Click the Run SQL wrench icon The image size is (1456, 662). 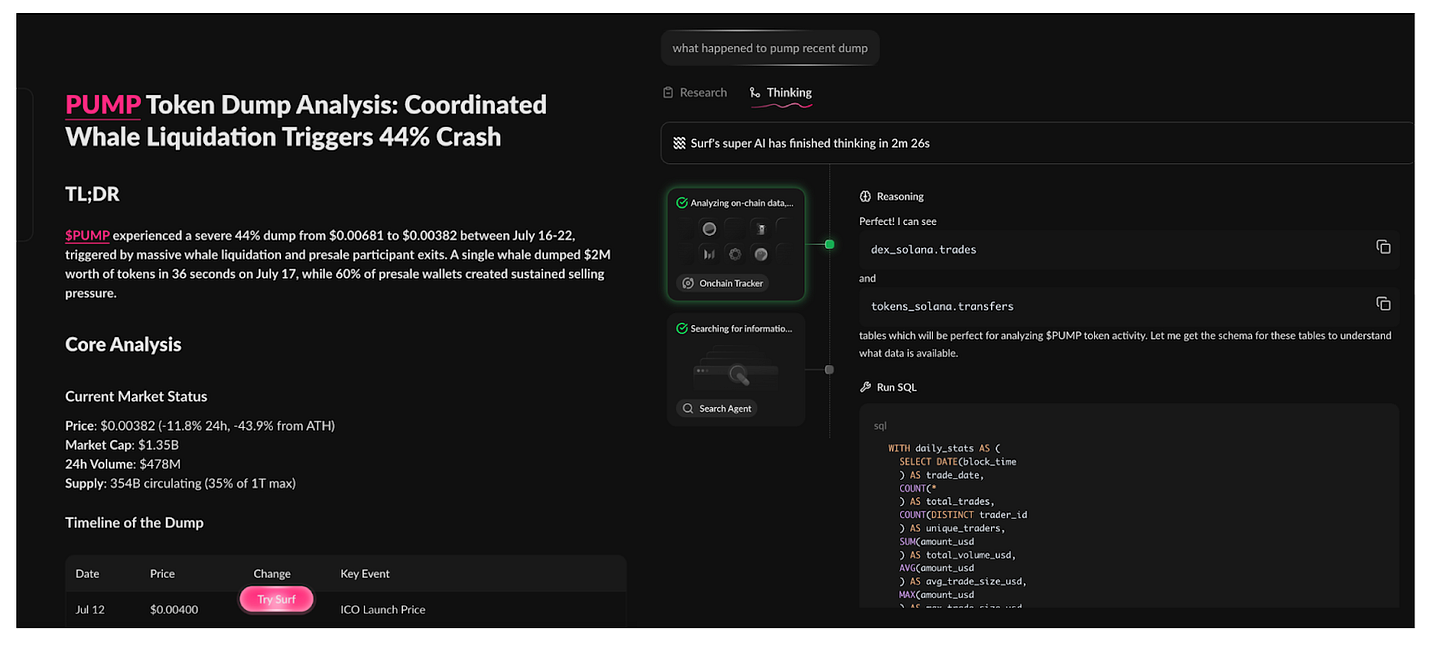[866, 387]
